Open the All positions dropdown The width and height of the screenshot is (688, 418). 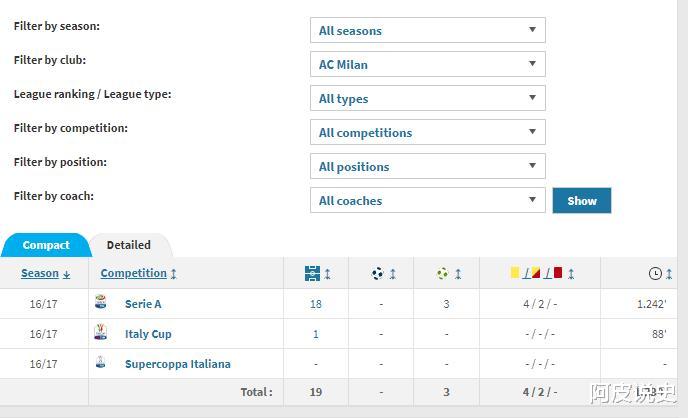pyautogui.click(x=427, y=167)
